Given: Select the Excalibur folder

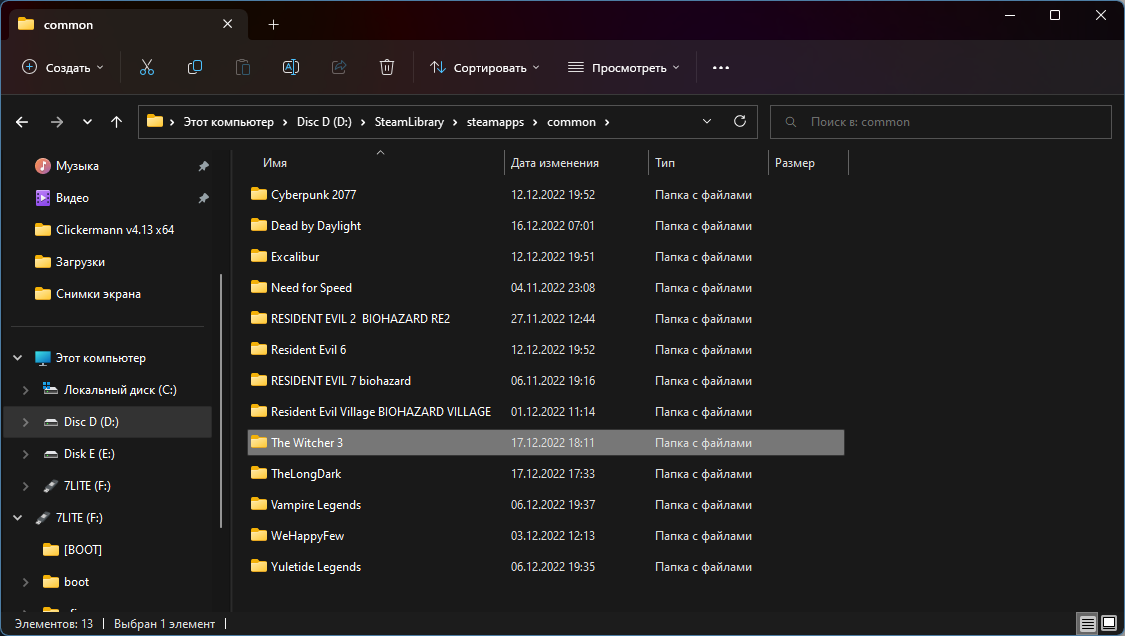Looking at the screenshot, I should (546, 256).
